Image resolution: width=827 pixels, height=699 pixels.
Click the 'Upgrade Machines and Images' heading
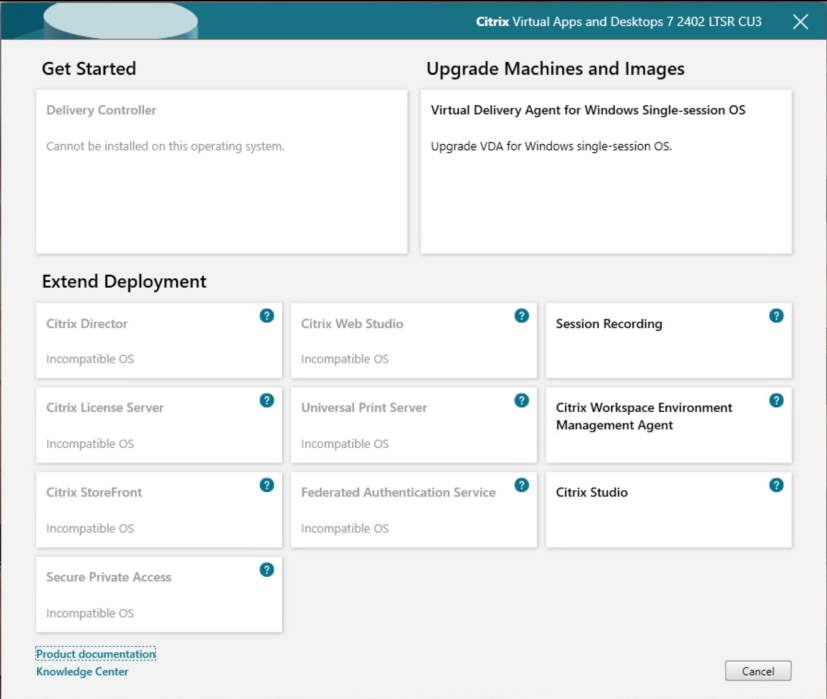point(555,69)
